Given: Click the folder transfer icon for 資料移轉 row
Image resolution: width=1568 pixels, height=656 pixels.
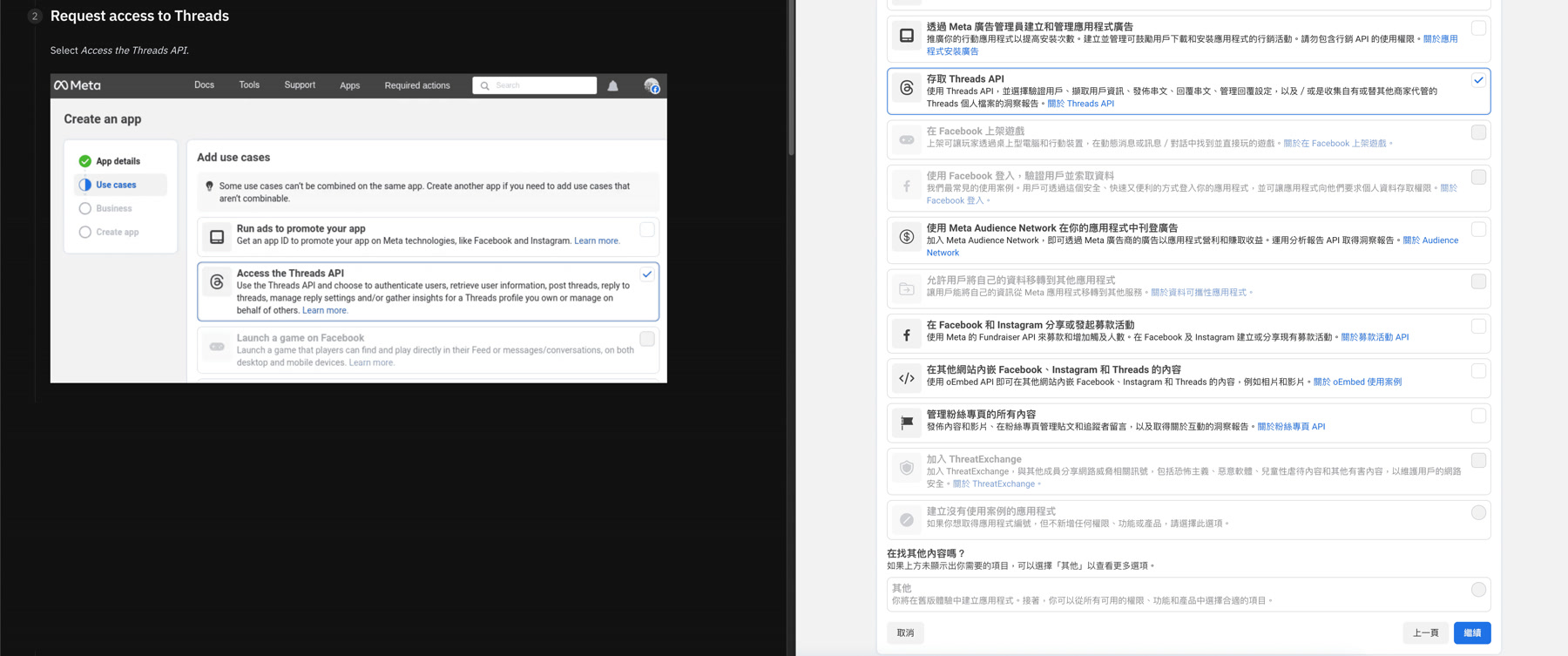Looking at the screenshot, I should (907, 288).
